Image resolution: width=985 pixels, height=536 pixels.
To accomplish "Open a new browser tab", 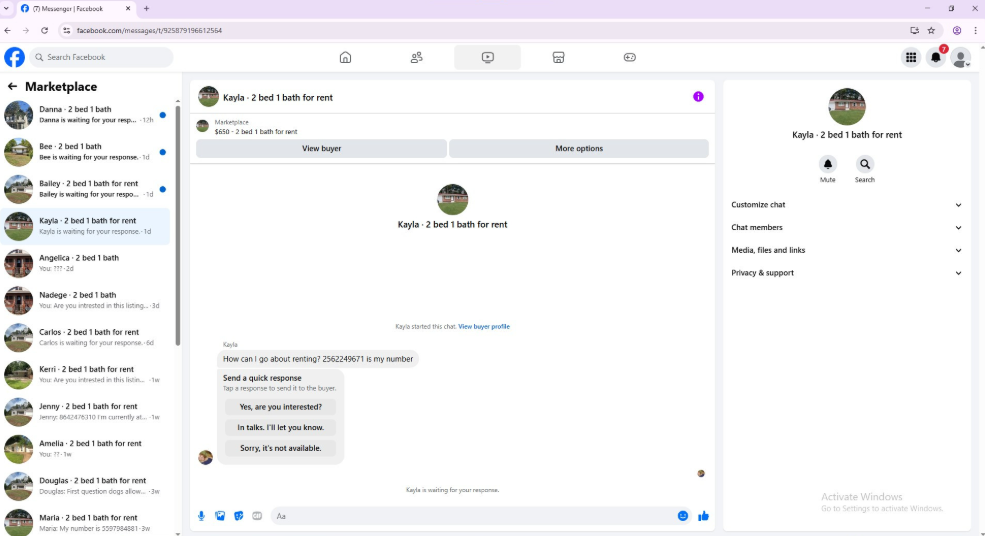I will click(x=146, y=9).
